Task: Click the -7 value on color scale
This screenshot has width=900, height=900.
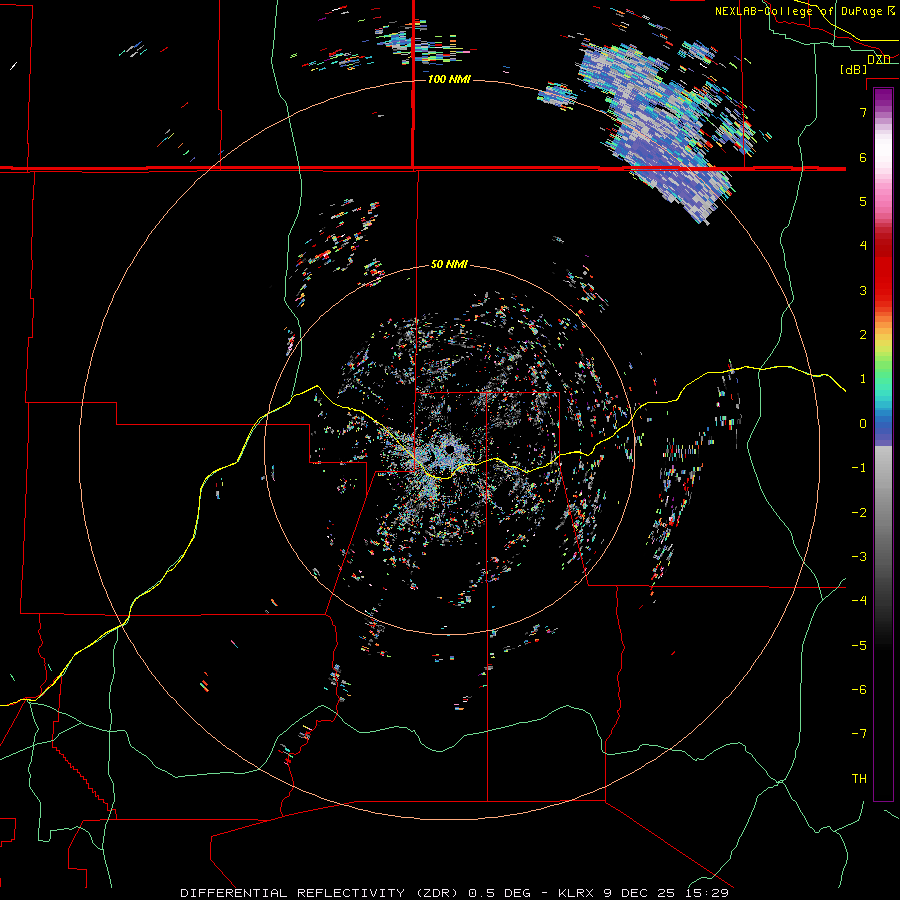Action: click(859, 734)
